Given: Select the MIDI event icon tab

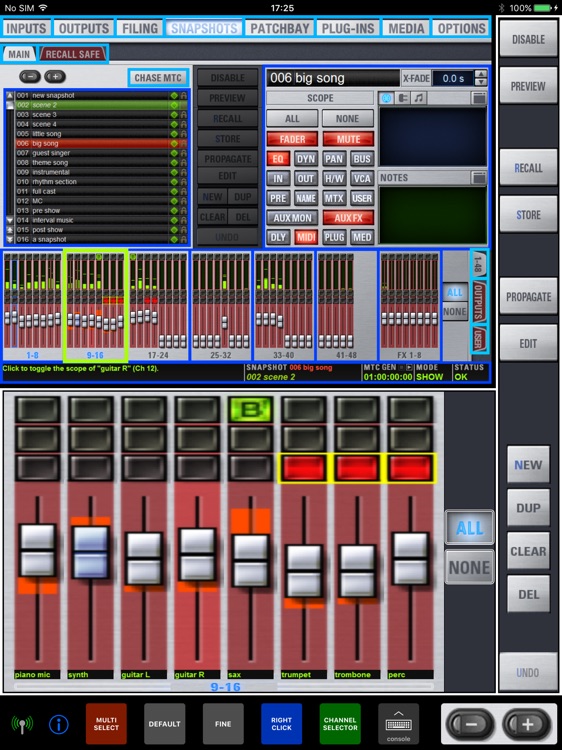Looking at the screenshot, I should click(387, 98).
